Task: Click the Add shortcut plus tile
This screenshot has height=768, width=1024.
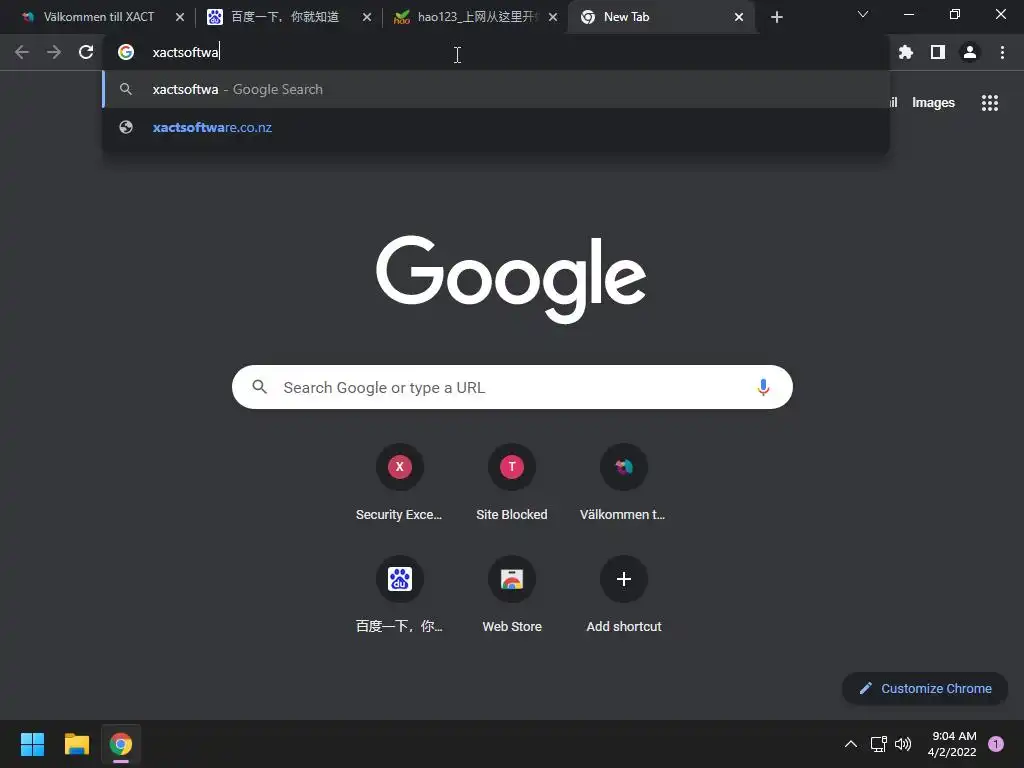Action: [624, 596]
